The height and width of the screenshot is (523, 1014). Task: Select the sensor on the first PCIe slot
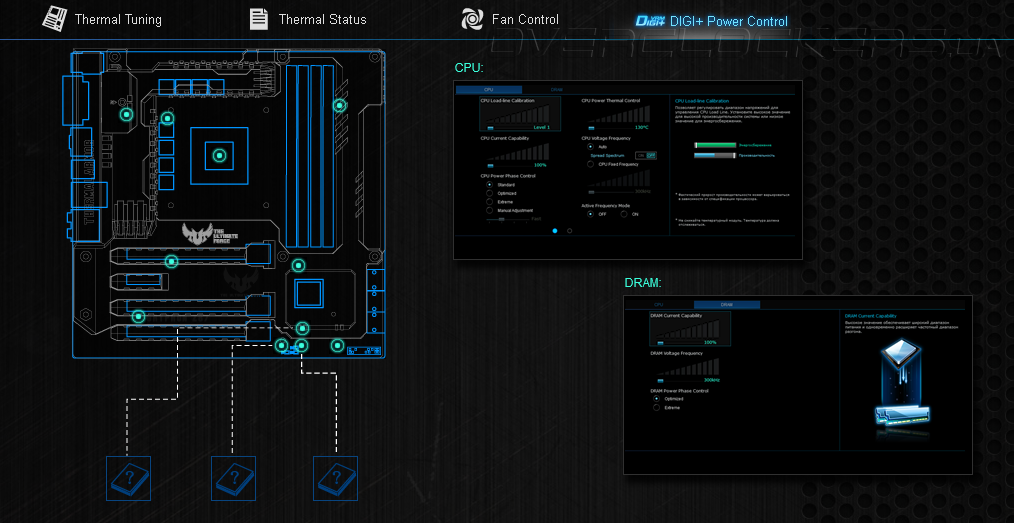click(171, 261)
